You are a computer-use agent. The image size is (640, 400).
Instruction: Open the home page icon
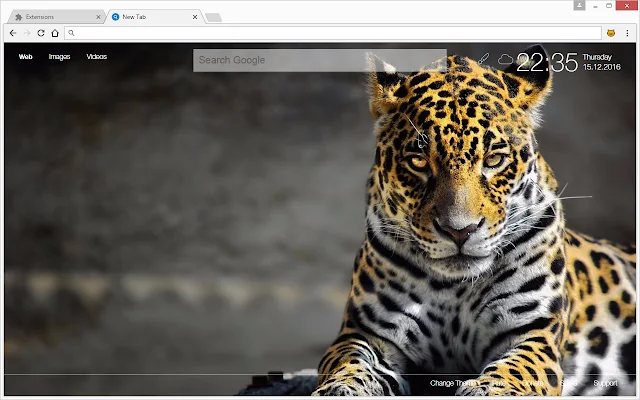point(55,33)
